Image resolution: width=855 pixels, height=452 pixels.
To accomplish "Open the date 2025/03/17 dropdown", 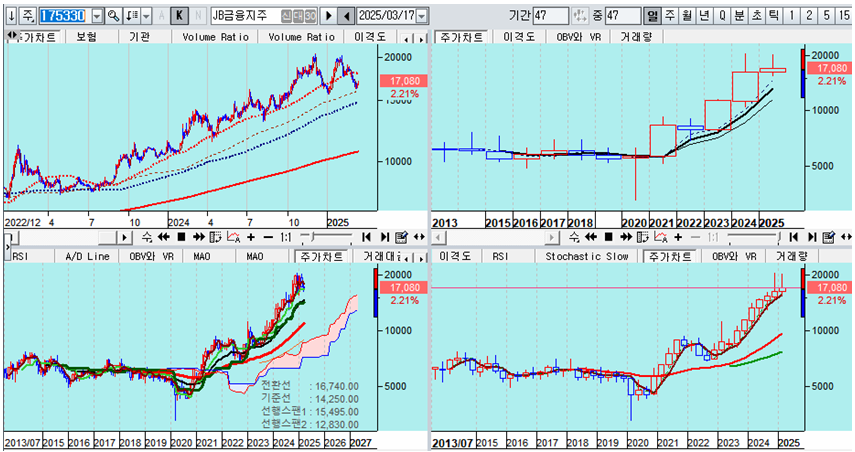I will [x=421, y=16].
